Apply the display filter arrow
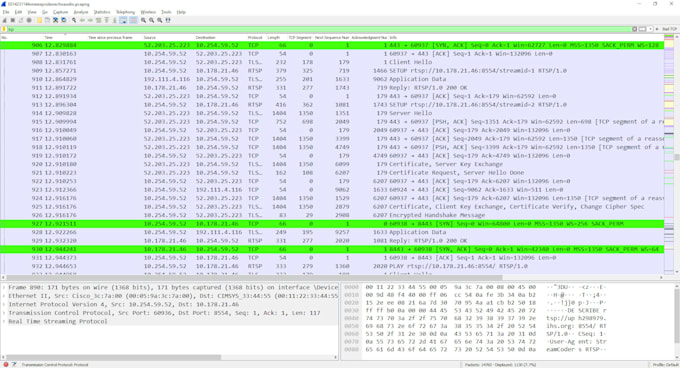 [643, 29]
